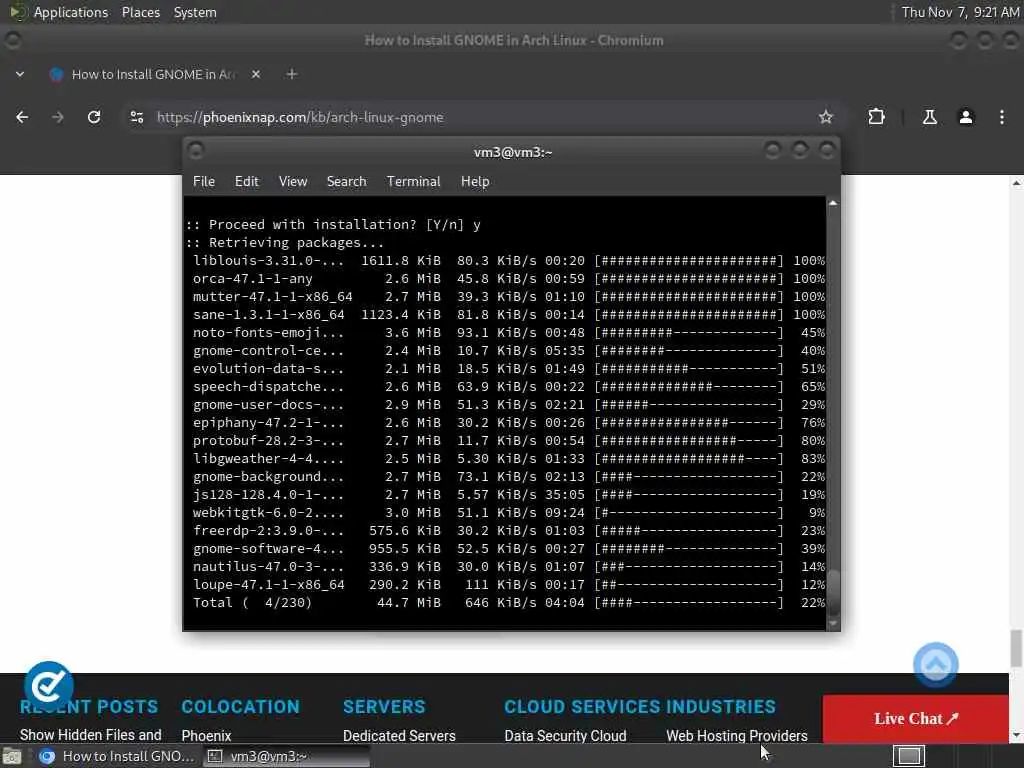Click the Chromium forward arrow

pos(57,117)
